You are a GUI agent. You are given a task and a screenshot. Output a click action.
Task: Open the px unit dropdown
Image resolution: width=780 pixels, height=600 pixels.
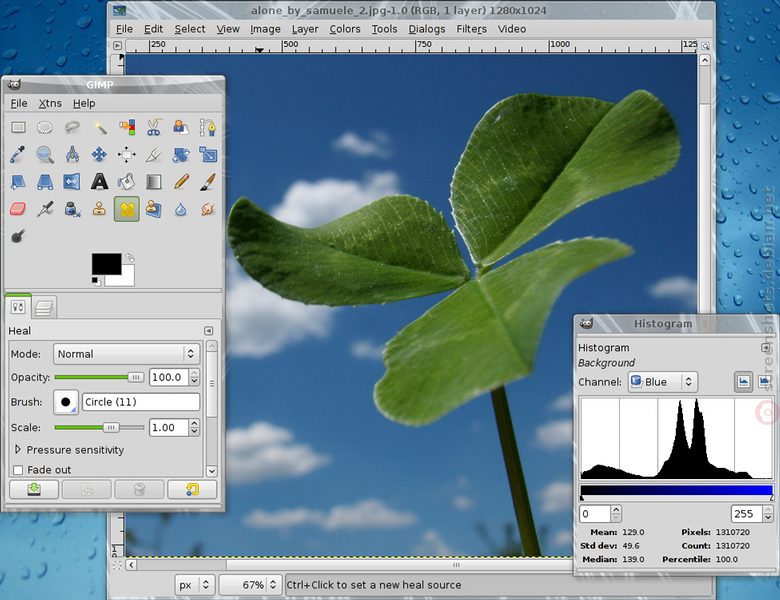pos(195,585)
